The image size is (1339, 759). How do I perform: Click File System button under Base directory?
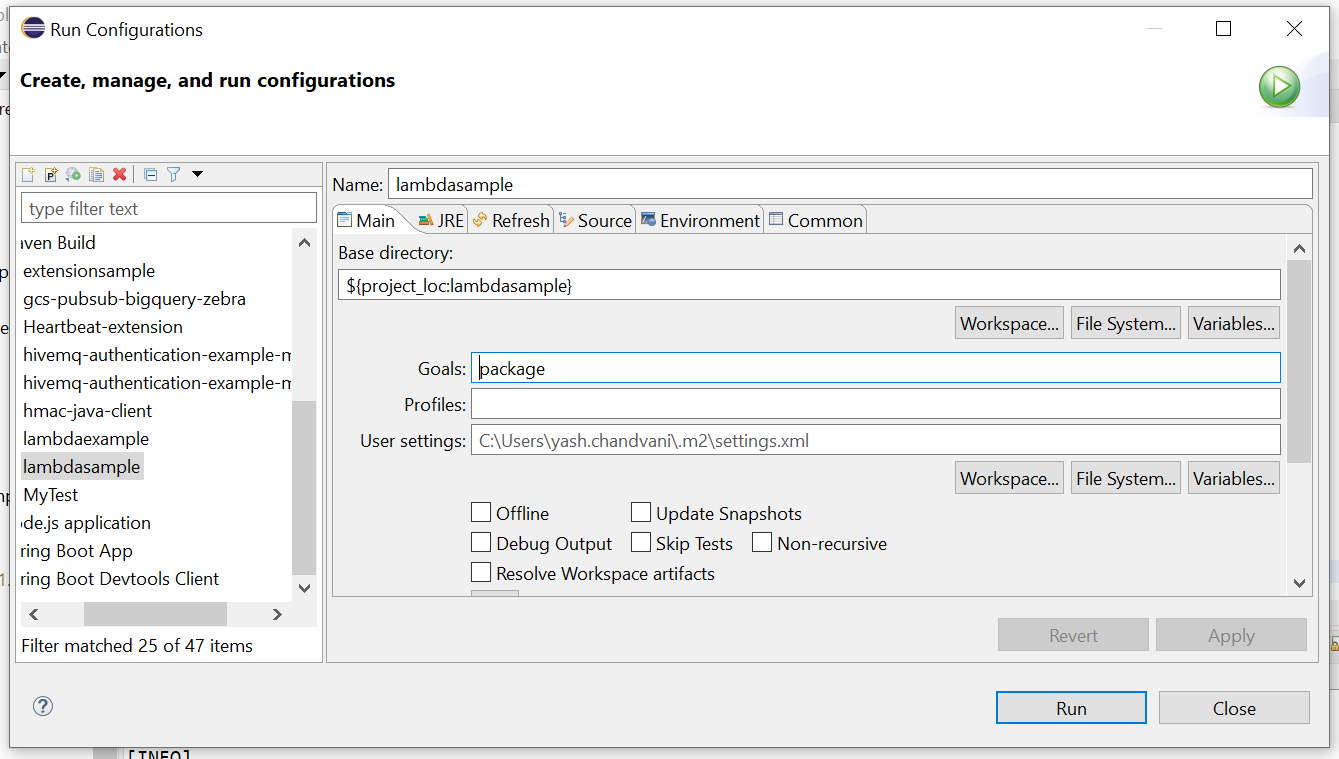1126,323
